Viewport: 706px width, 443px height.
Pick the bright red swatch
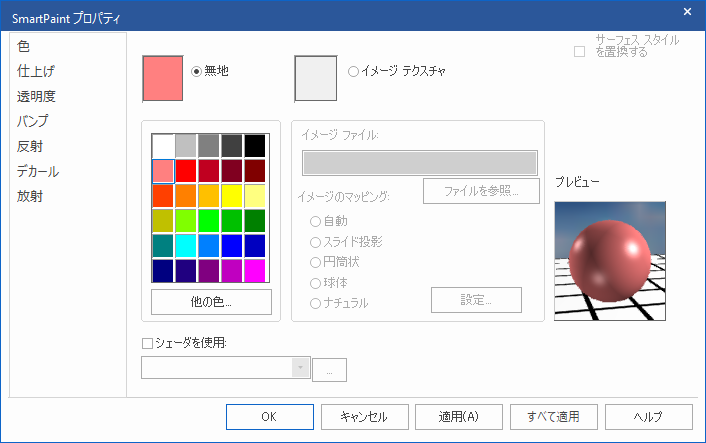tap(186, 171)
